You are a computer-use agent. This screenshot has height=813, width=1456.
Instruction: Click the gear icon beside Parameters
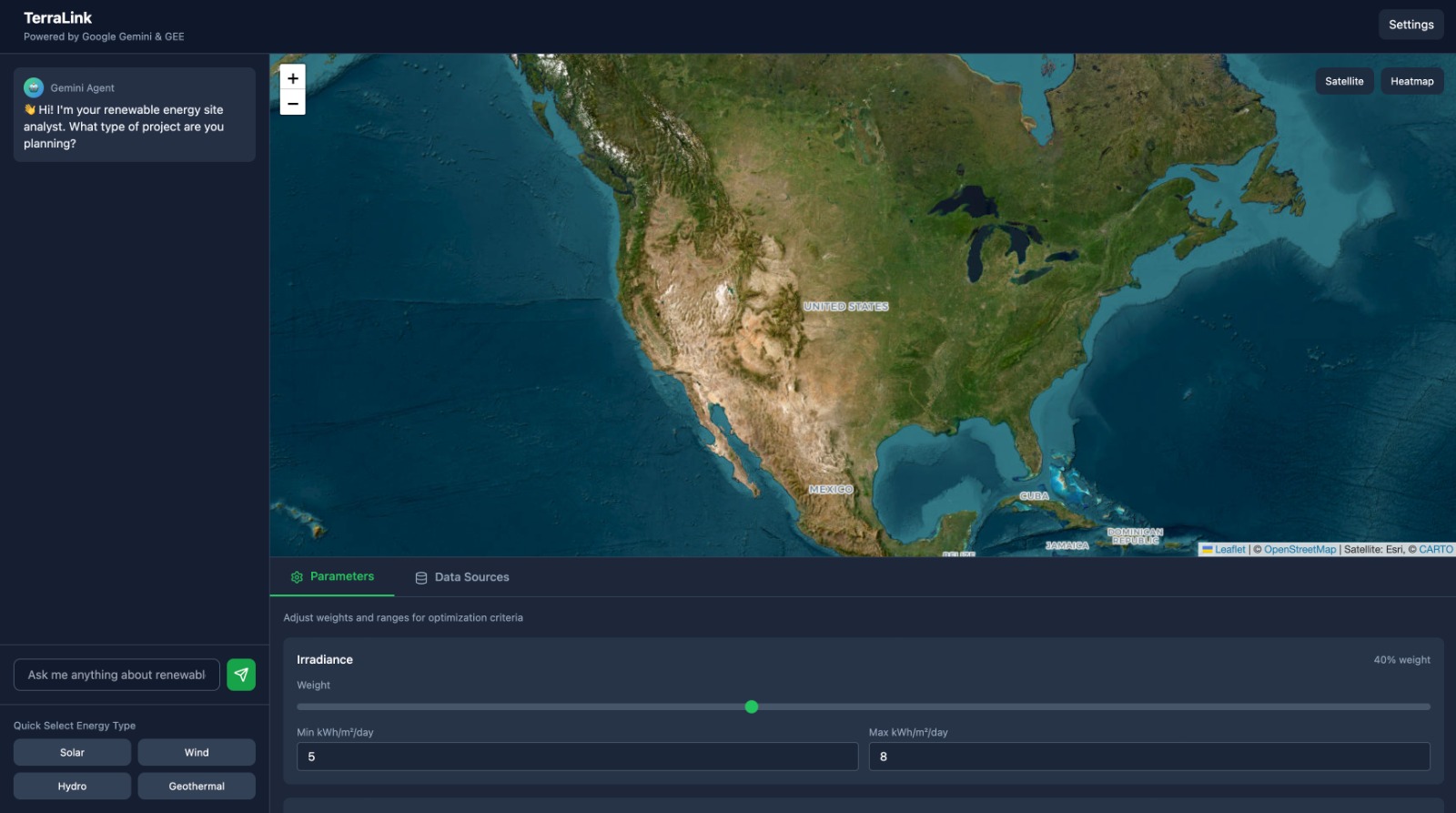[297, 577]
